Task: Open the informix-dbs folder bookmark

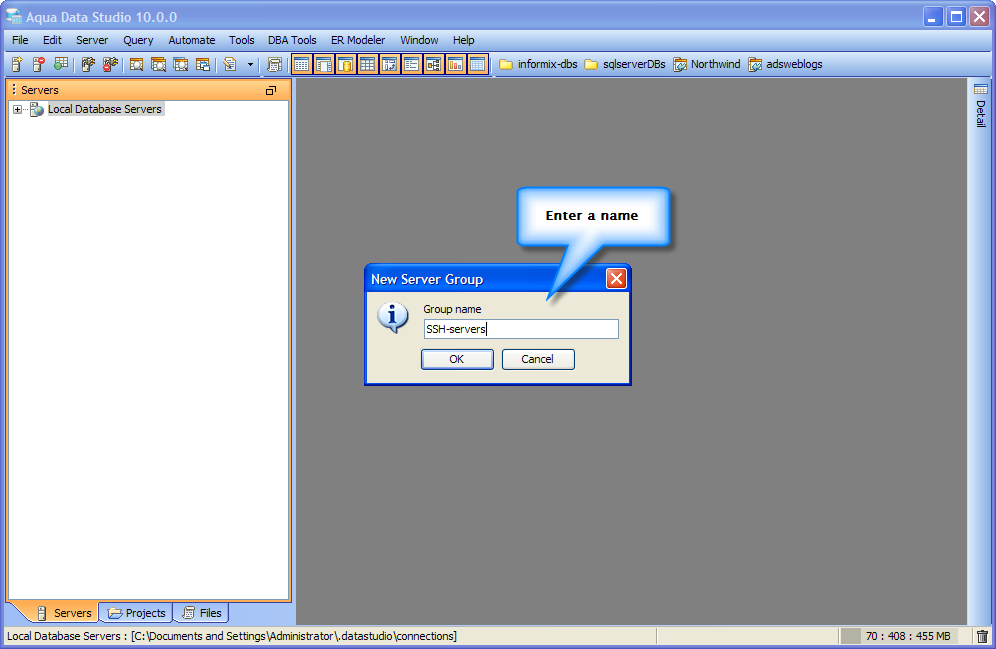Action: pyautogui.click(x=538, y=64)
